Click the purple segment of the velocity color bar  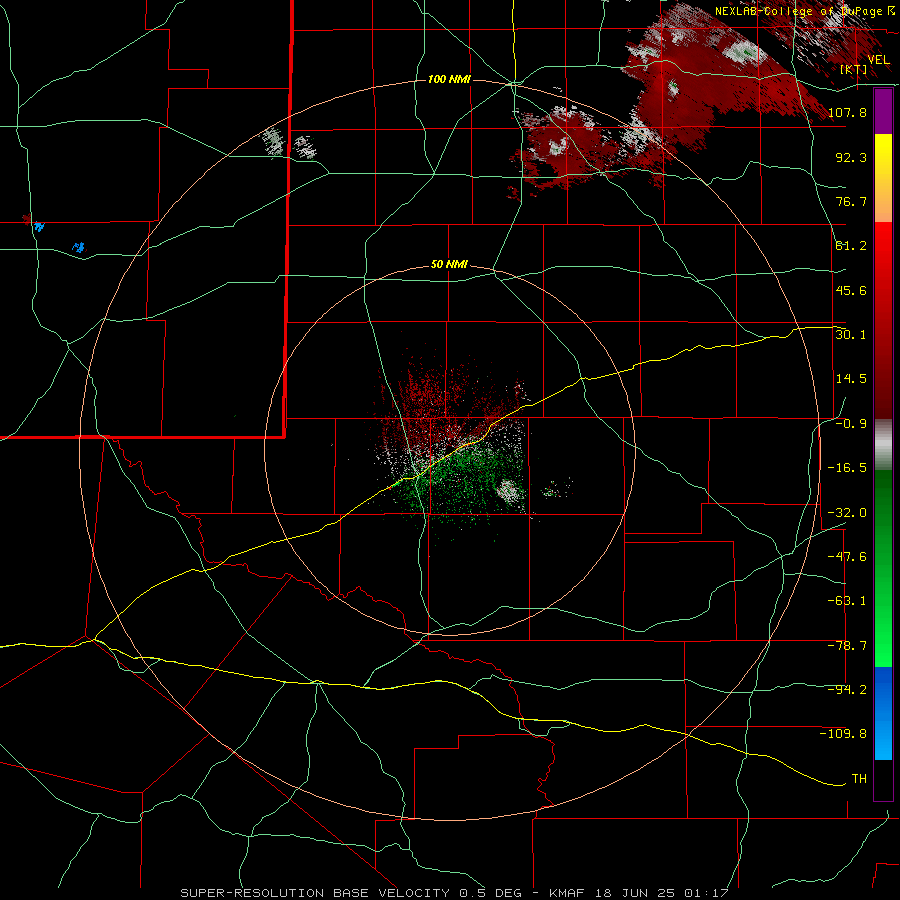(x=883, y=111)
